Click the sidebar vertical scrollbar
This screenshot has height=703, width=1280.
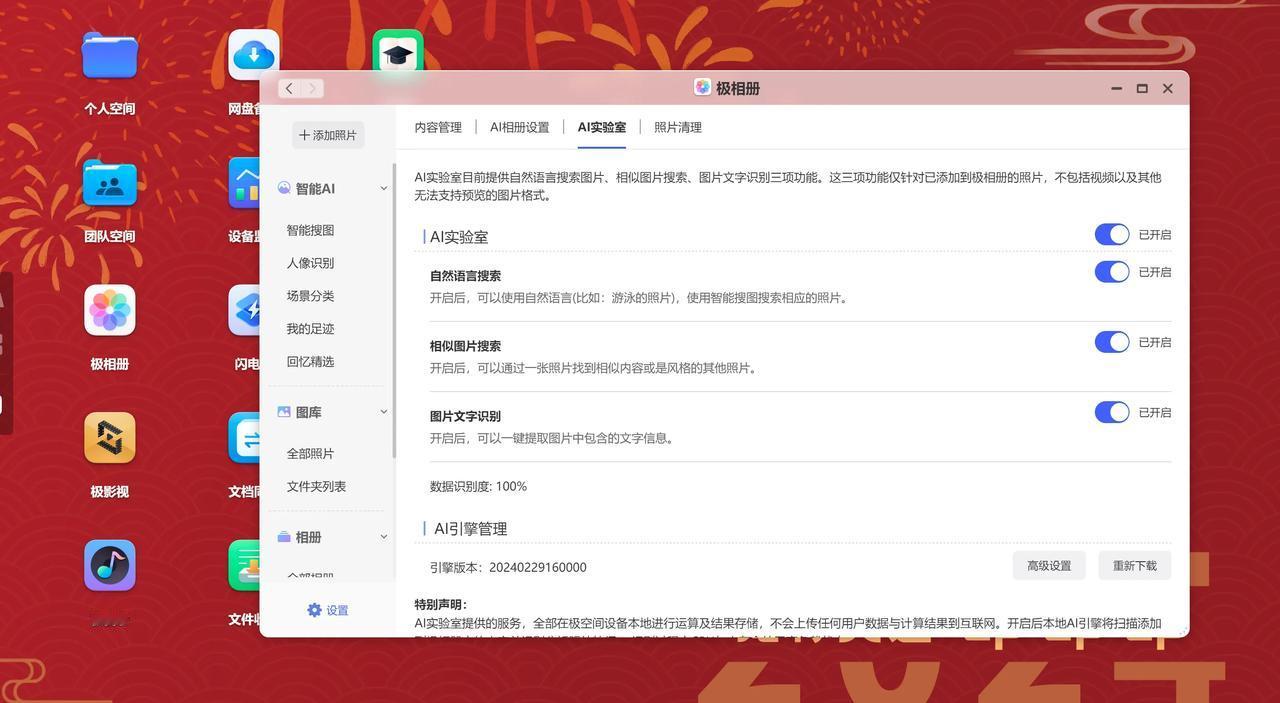point(394,310)
